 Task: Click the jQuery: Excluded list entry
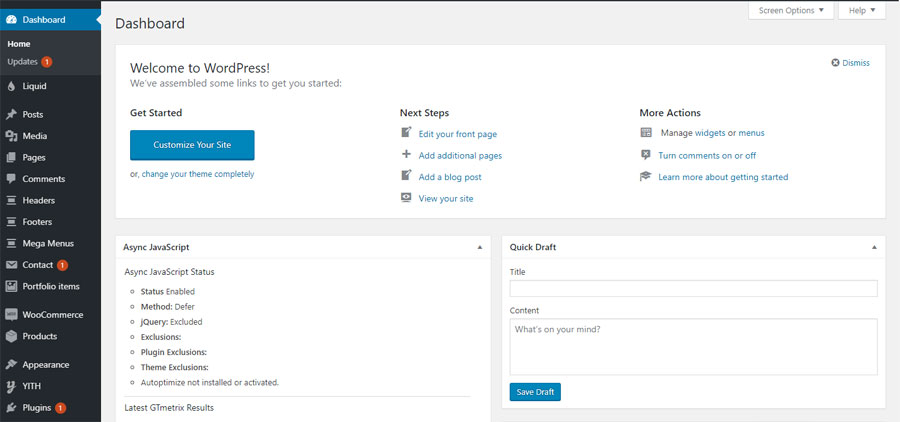[x=171, y=322]
